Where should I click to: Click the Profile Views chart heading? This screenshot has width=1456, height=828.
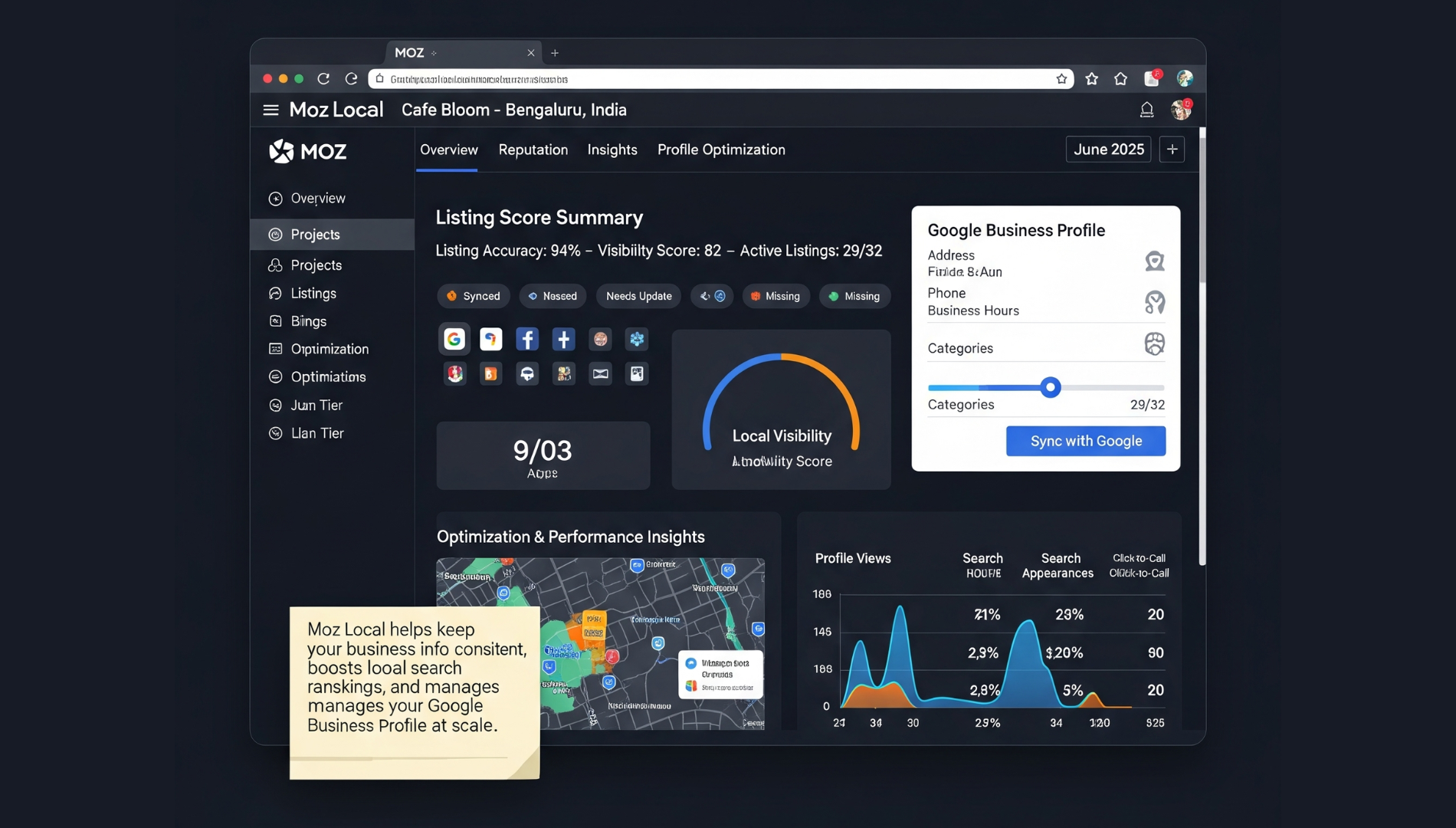(x=853, y=558)
